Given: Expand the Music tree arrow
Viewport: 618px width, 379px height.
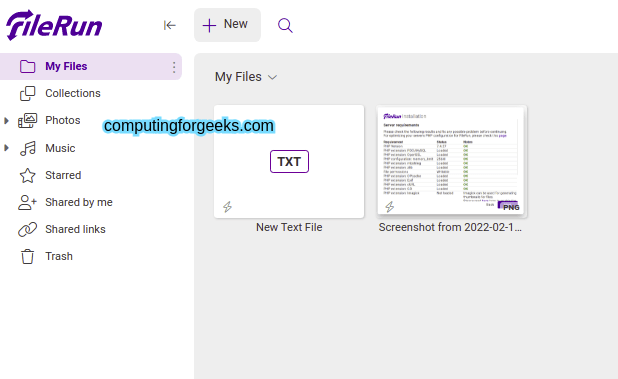Looking at the screenshot, I should (6, 148).
